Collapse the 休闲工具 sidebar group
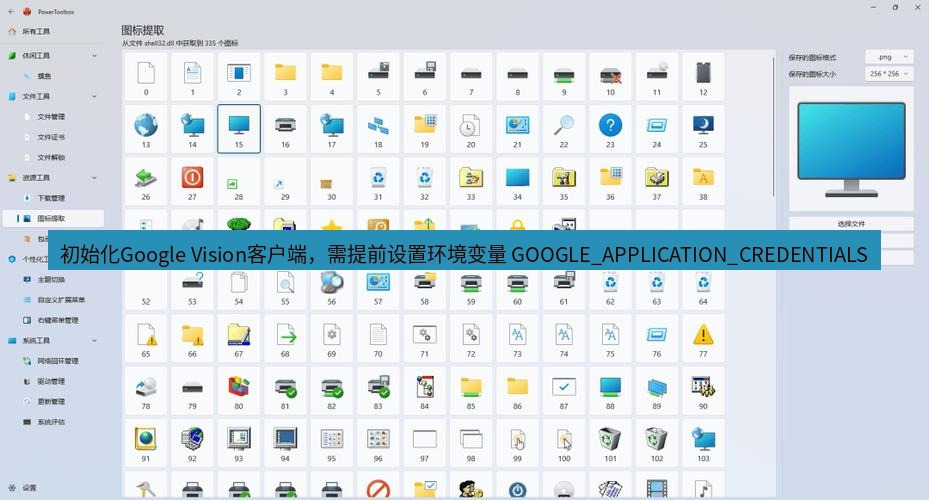The width and height of the screenshot is (929, 500). point(94,56)
